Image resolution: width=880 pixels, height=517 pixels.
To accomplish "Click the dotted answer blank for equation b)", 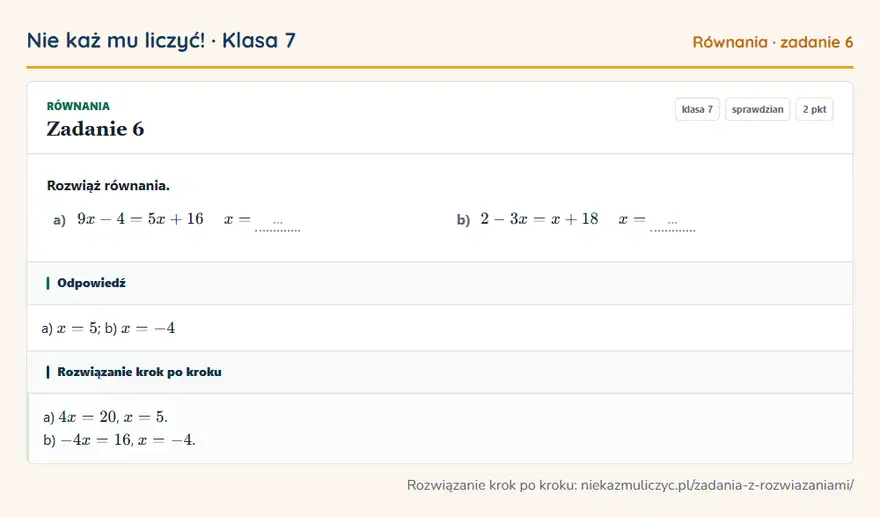I will point(672,223).
